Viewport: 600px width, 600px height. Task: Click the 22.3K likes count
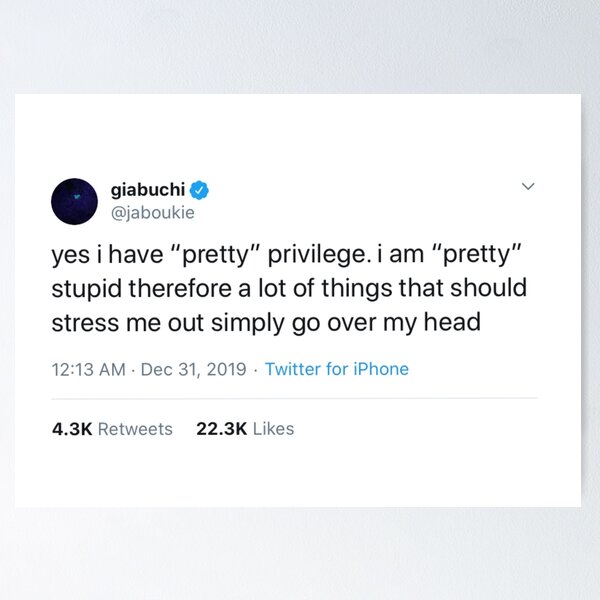tap(221, 428)
